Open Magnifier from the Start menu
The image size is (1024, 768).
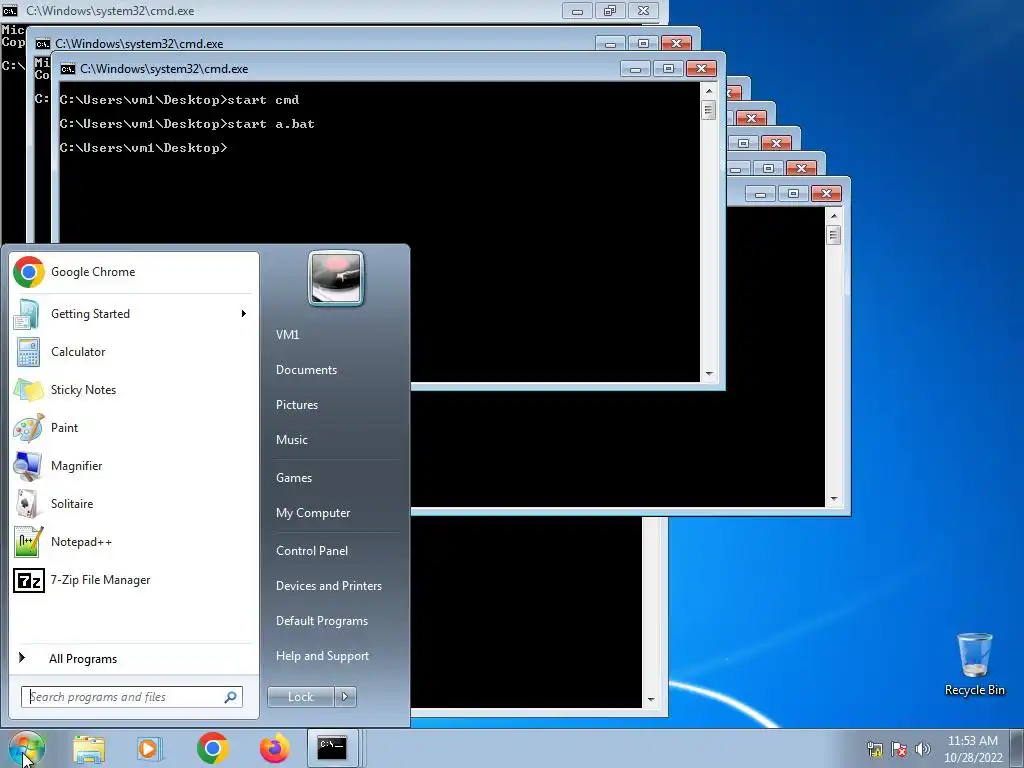pyautogui.click(x=134, y=466)
